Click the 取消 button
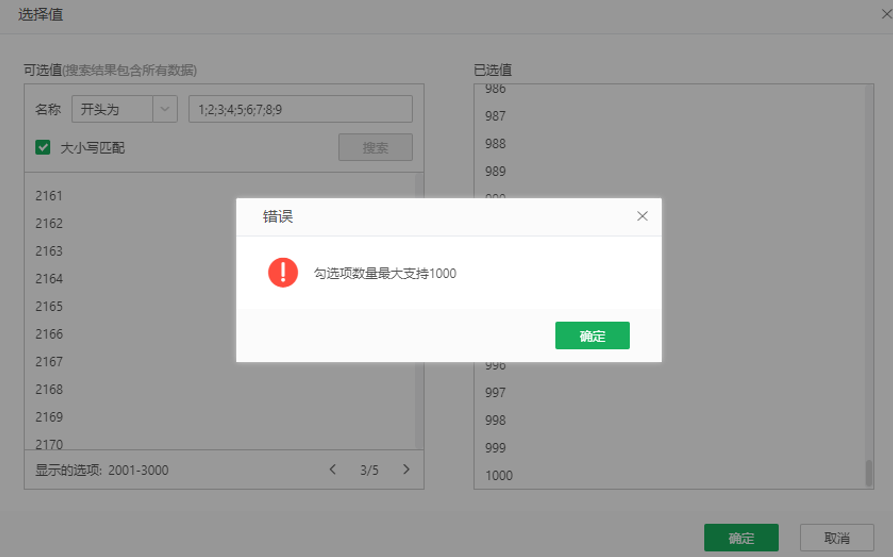Viewport: 893px width, 557px height. [837, 538]
